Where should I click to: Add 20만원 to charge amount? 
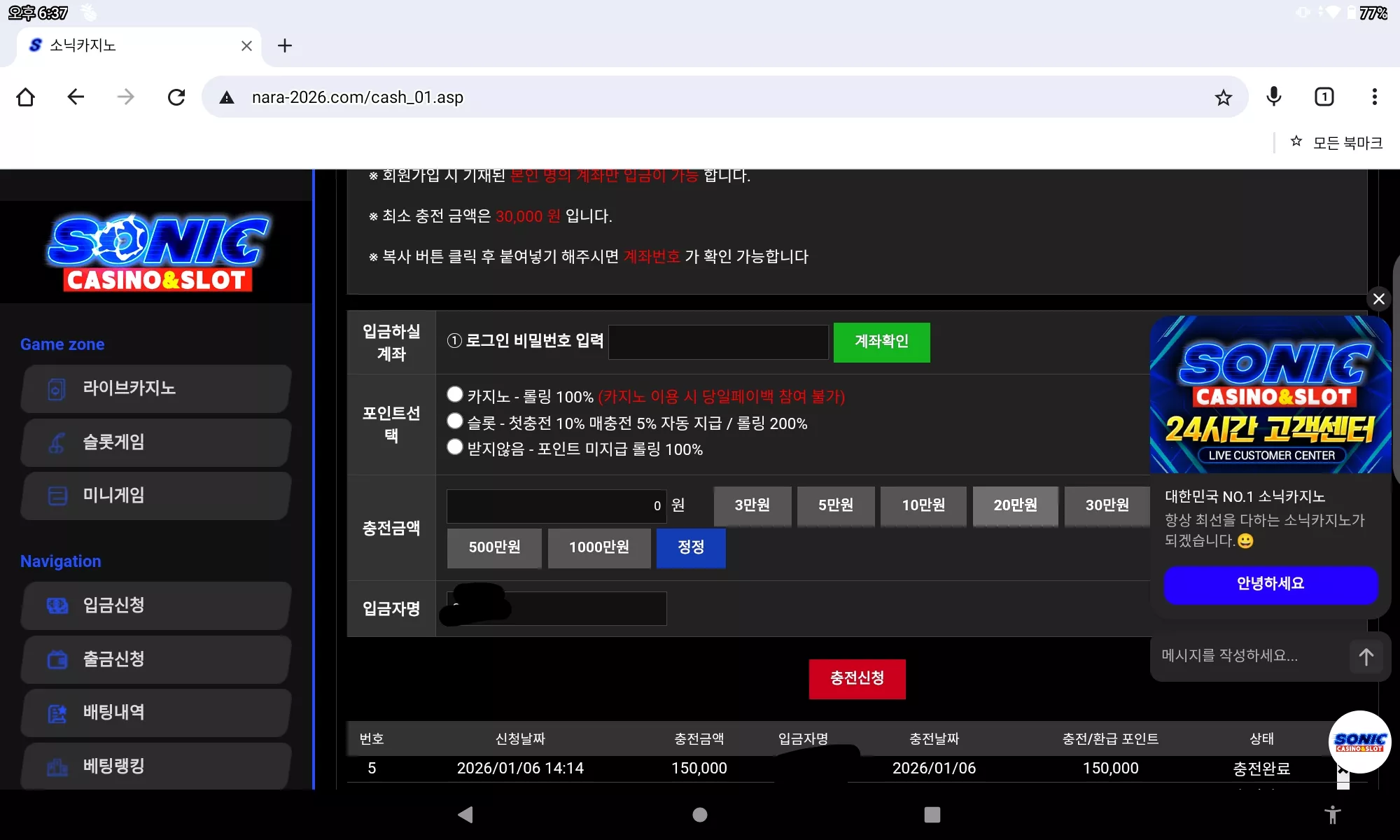pos(1016,505)
